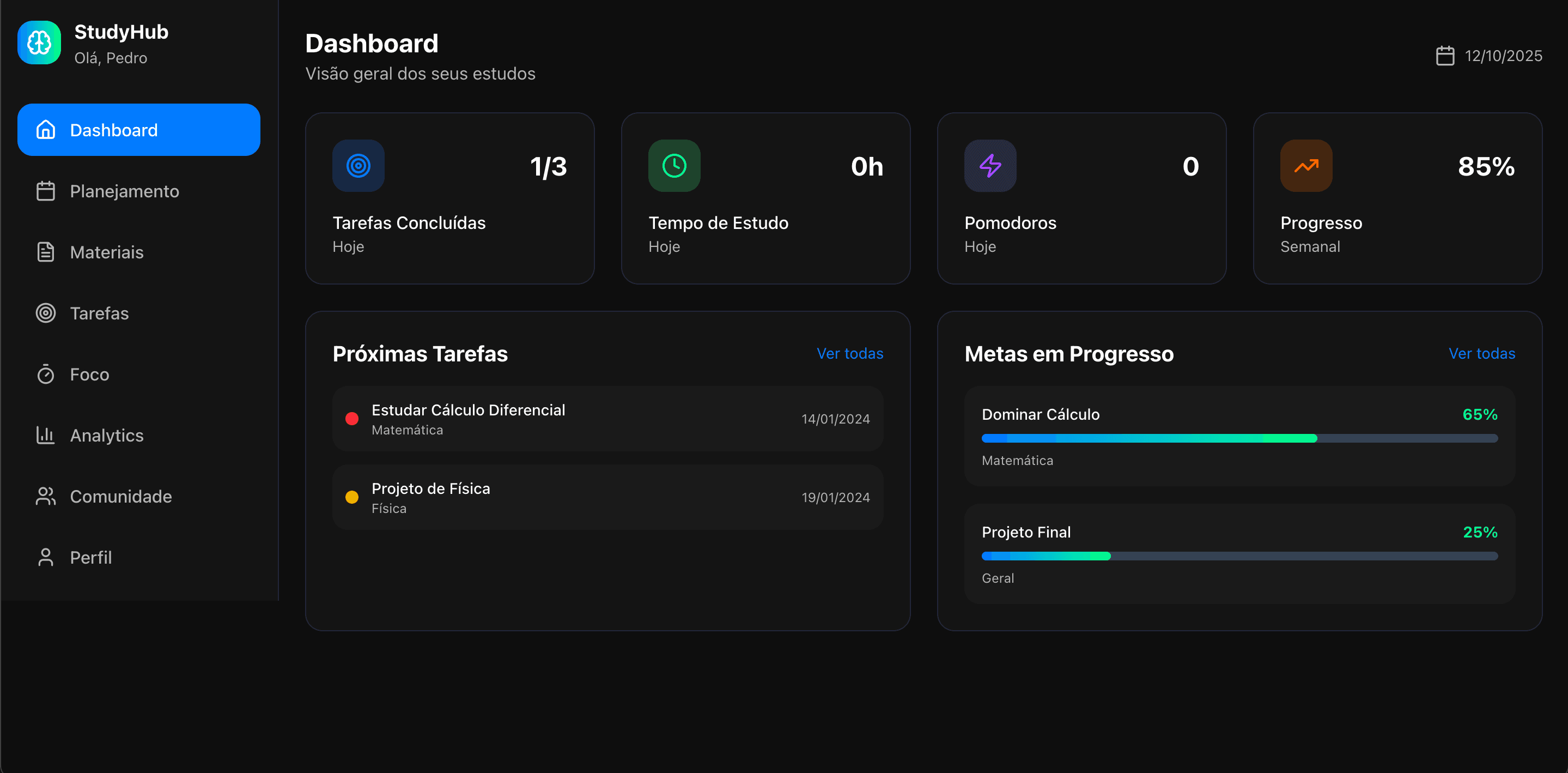
Task: Open the Projeto de Física task row
Action: [x=607, y=497]
